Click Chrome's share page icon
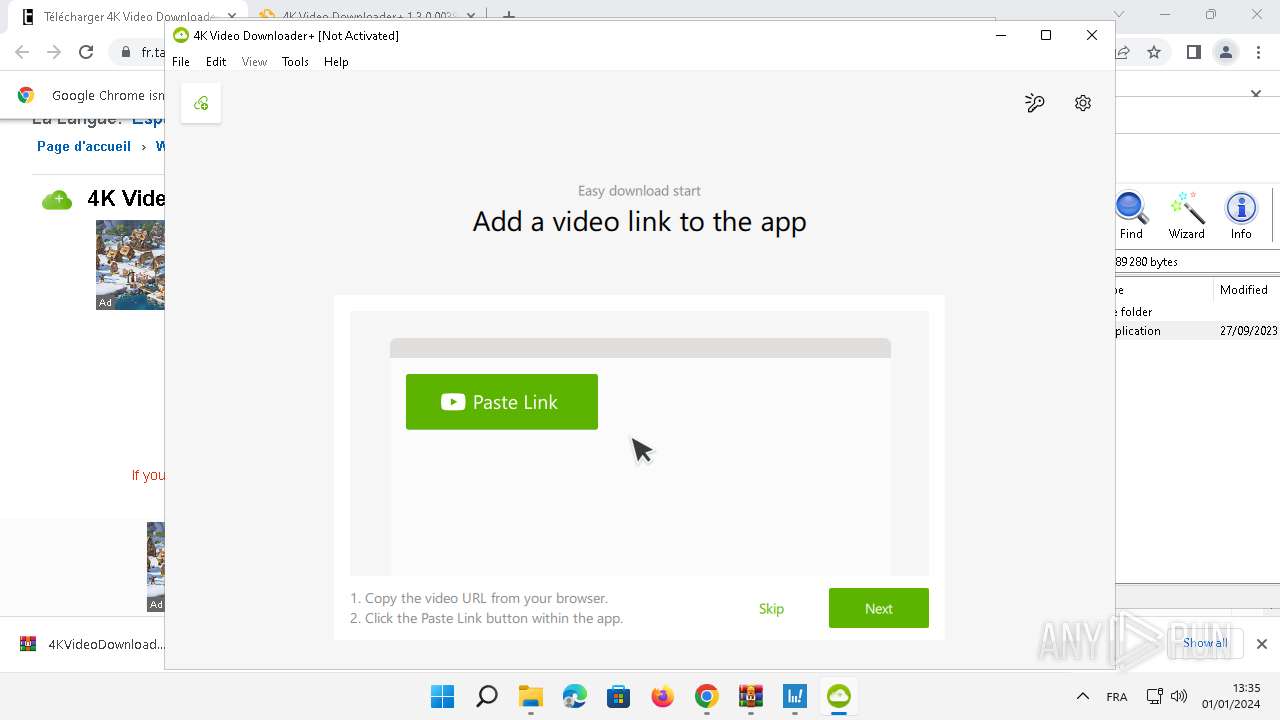Image resolution: width=1280 pixels, height=720 pixels. (1123, 52)
